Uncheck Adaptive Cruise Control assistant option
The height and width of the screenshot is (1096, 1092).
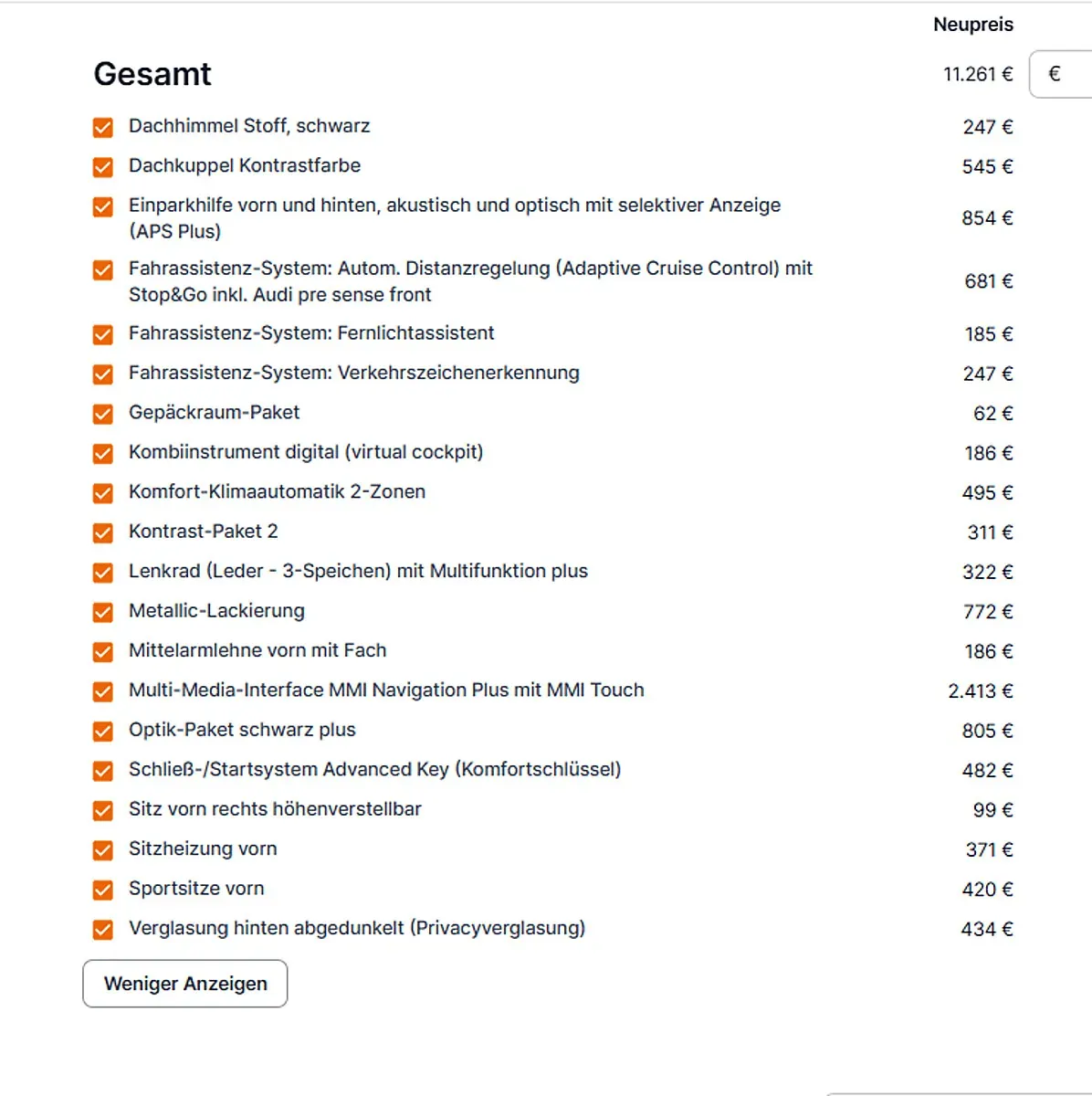[x=103, y=269]
